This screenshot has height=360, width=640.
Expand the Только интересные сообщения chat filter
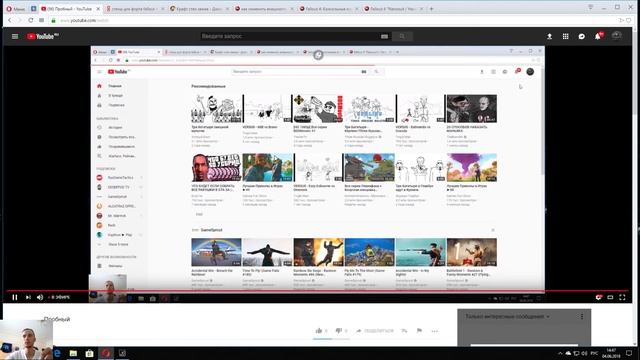[507, 316]
